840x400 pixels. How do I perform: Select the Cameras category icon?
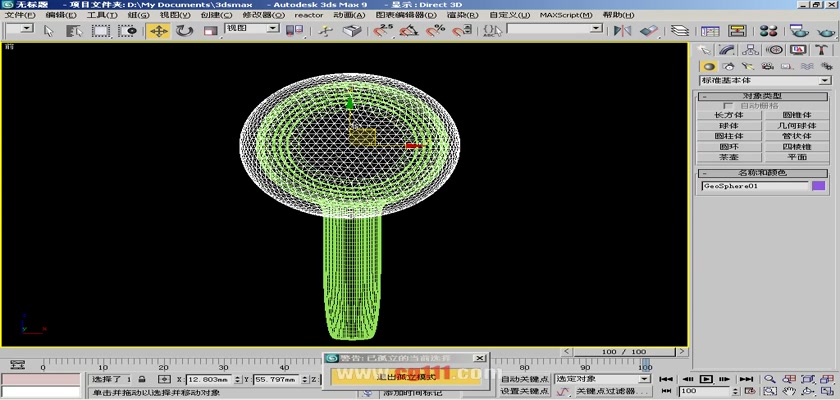pyautogui.click(x=767, y=66)
